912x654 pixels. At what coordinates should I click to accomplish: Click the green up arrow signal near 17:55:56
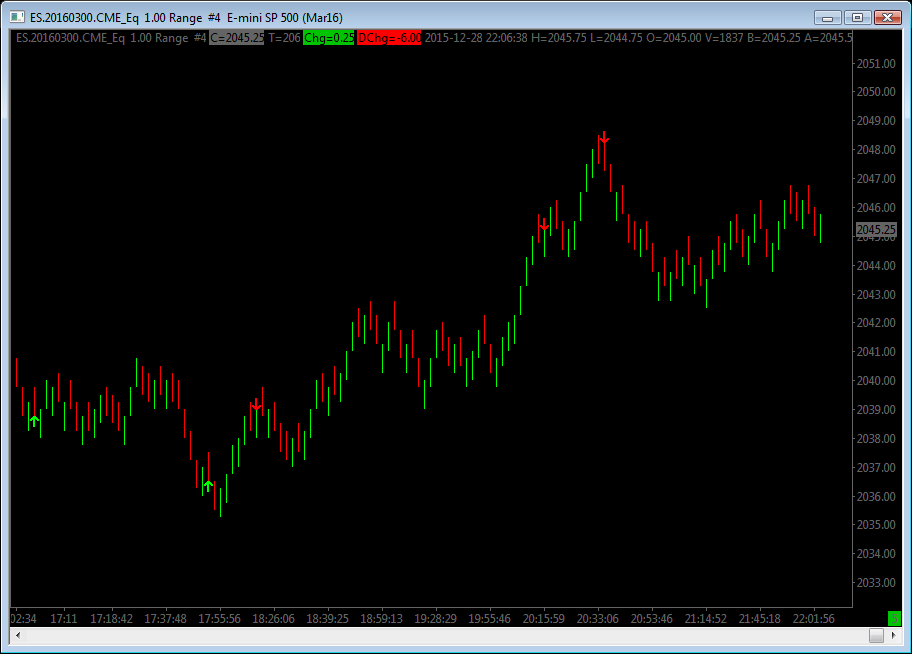click(208, 486)
